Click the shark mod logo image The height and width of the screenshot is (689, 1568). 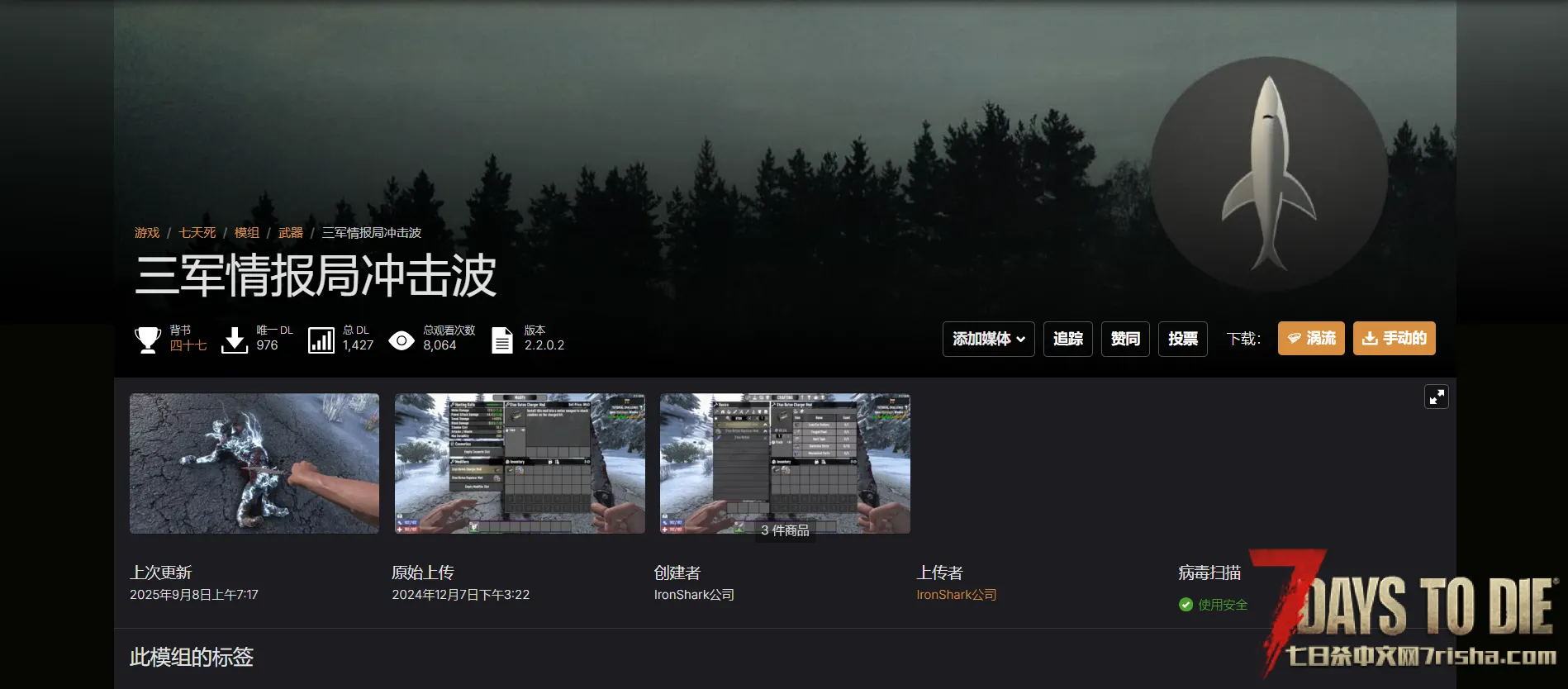tap(1268, 173)
